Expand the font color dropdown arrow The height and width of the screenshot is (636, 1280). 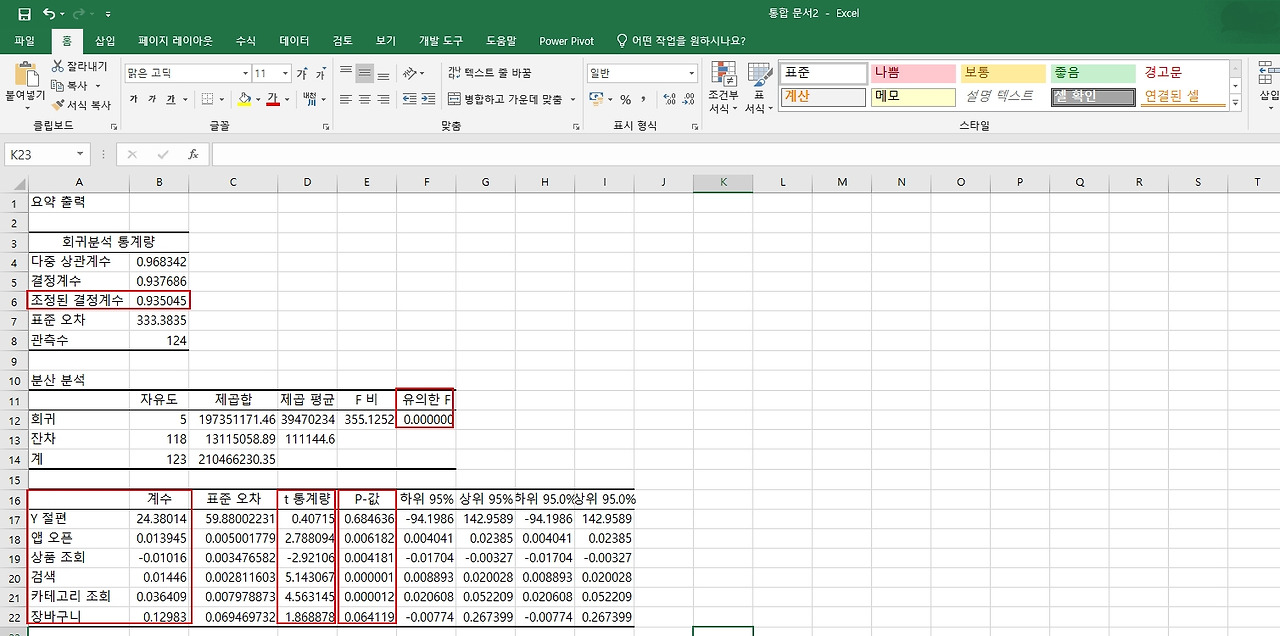point(285,99)
